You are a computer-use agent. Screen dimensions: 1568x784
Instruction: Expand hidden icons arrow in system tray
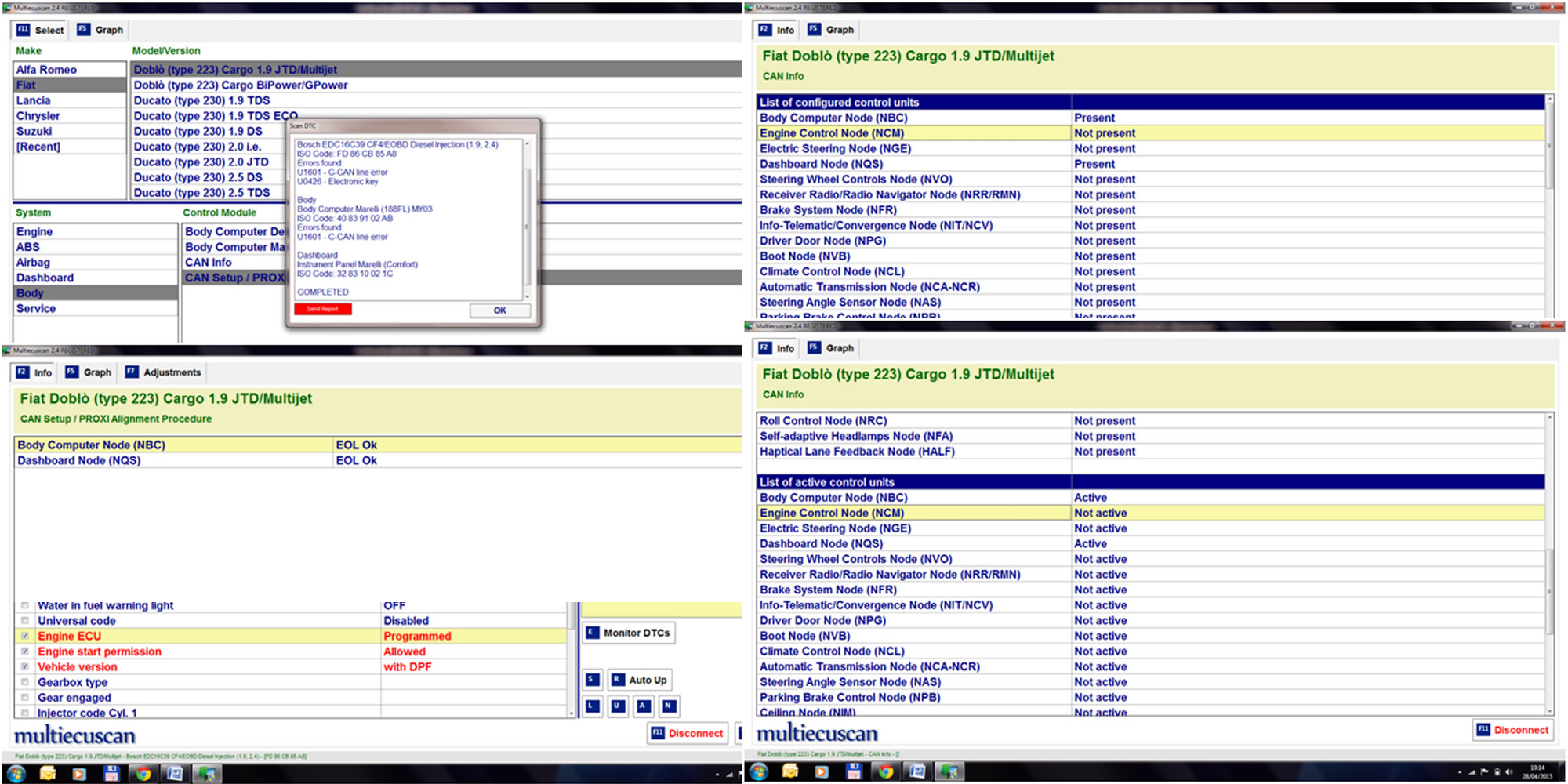[x=1459, y=772]
